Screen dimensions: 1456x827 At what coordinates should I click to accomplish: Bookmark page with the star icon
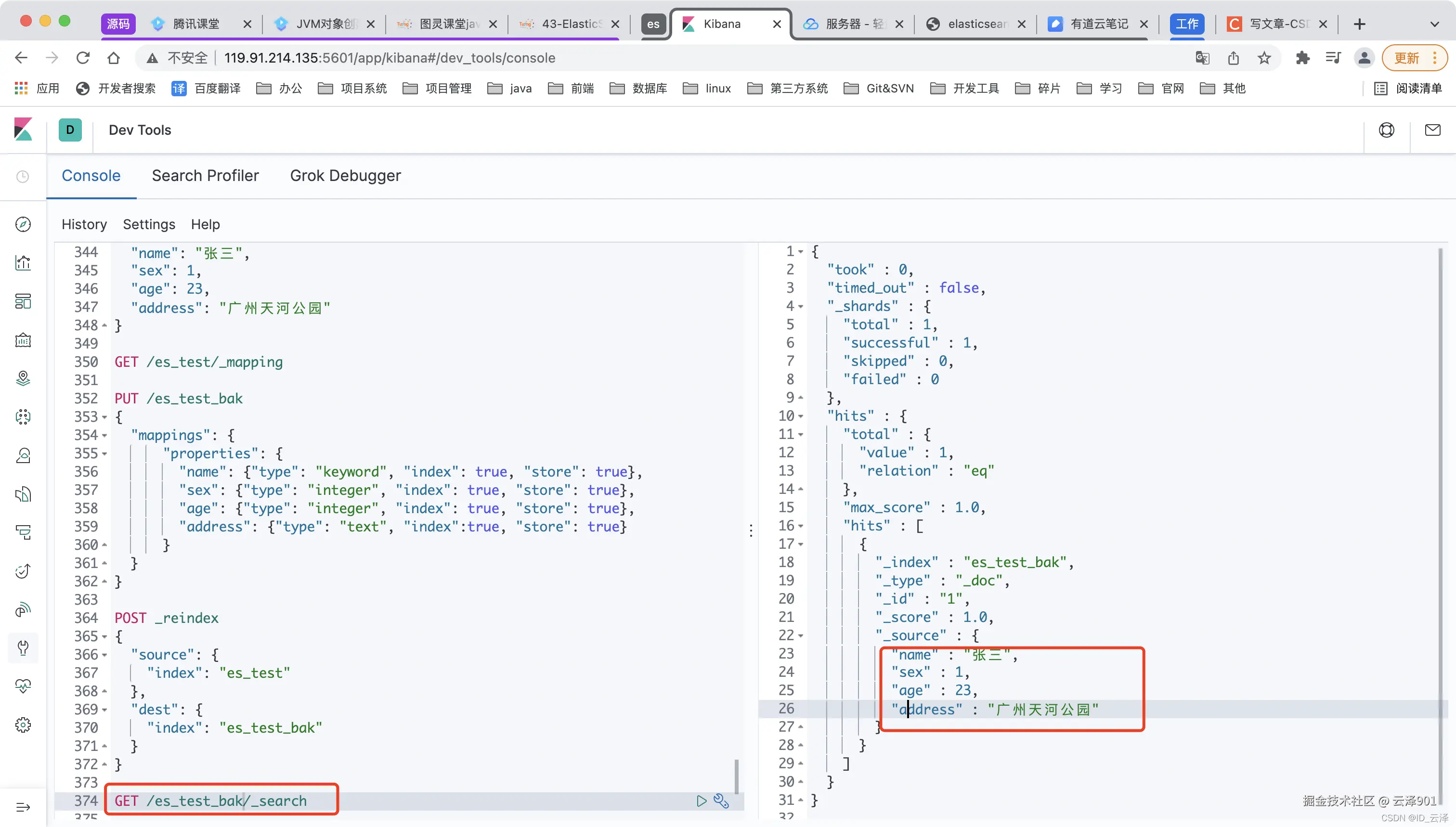tap(1263, 58)
